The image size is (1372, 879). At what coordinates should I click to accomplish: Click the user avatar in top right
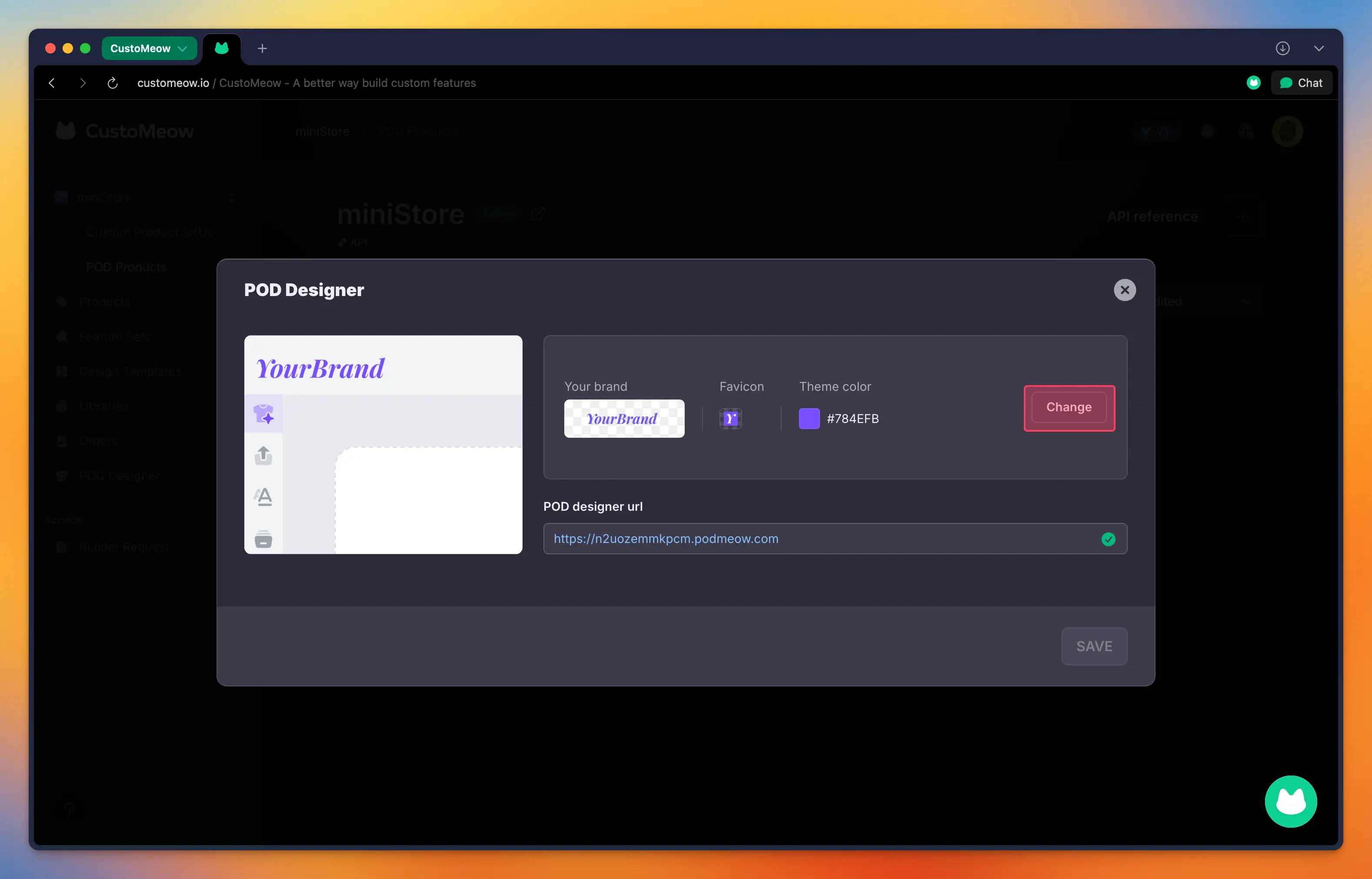point(1287,131)
